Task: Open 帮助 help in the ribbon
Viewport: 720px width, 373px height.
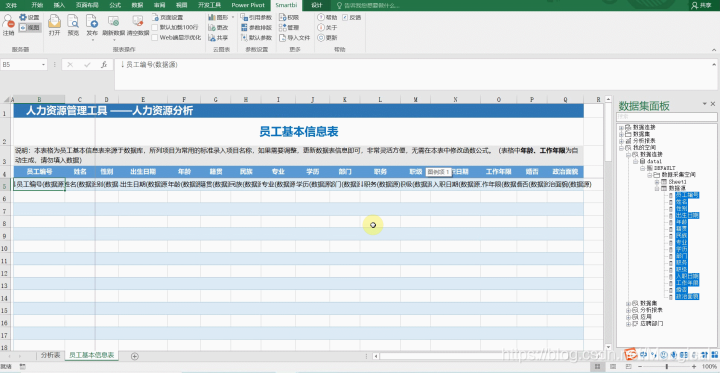Action: point(327,17)
